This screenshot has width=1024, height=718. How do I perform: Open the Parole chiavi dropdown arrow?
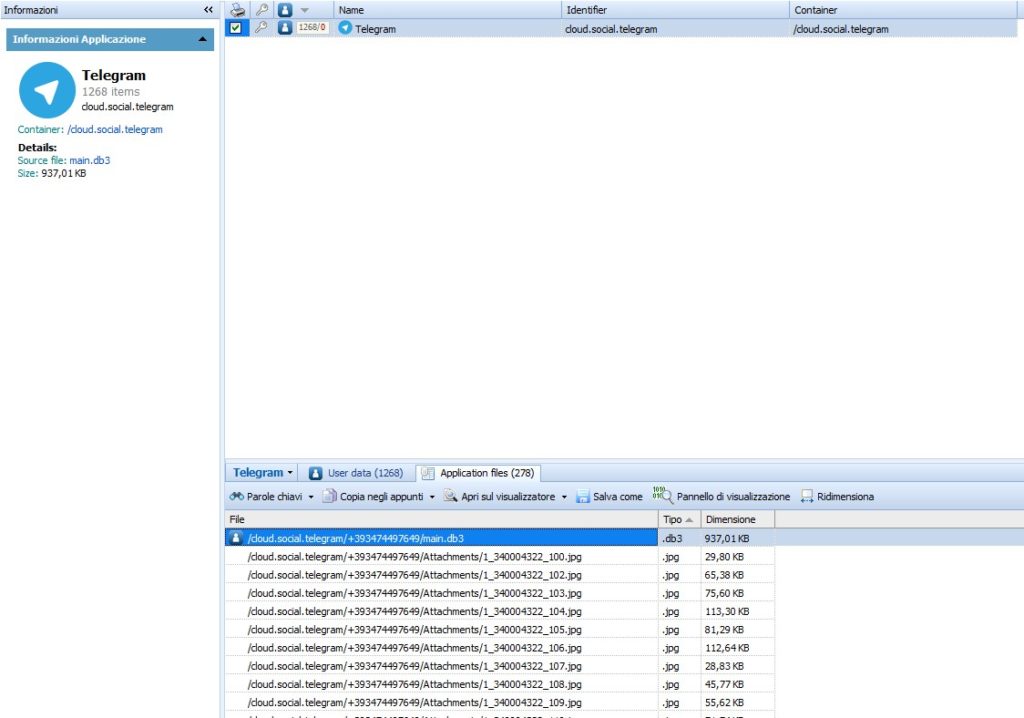[x=311, y=497]
